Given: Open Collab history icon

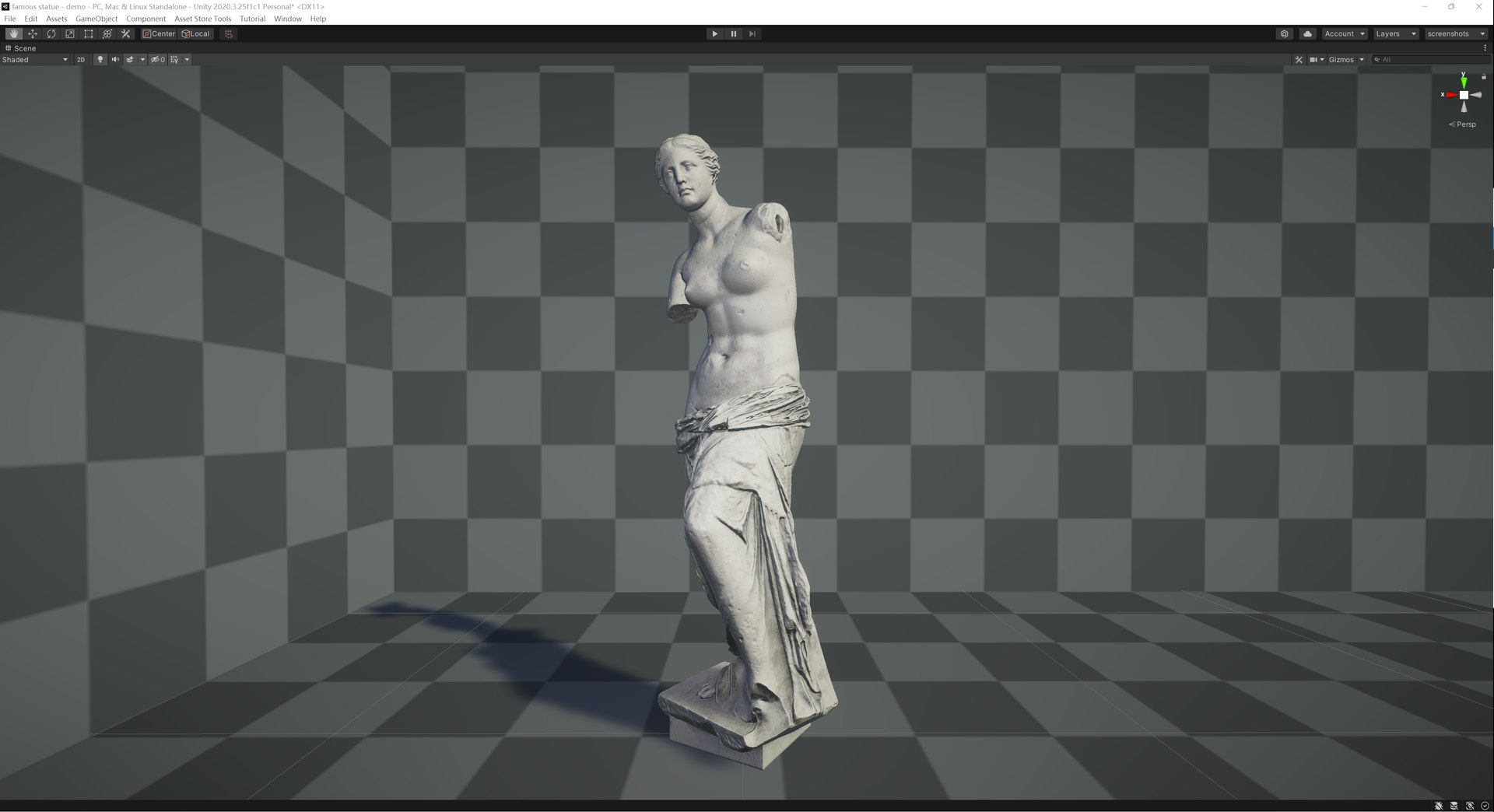Looking at the screenshot, I should click(1284, 33).
